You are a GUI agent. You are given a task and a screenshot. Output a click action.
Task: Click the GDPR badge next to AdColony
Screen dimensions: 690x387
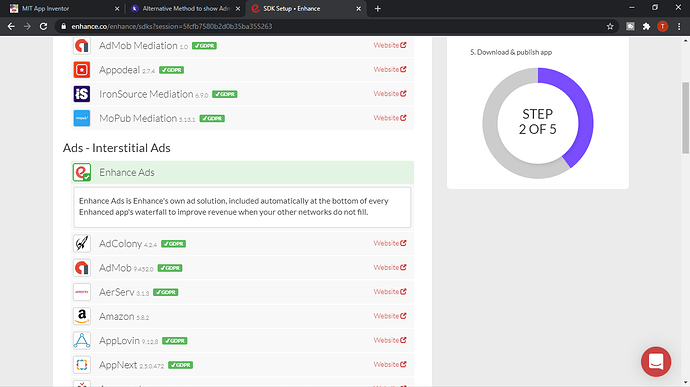tap(173, 243)
